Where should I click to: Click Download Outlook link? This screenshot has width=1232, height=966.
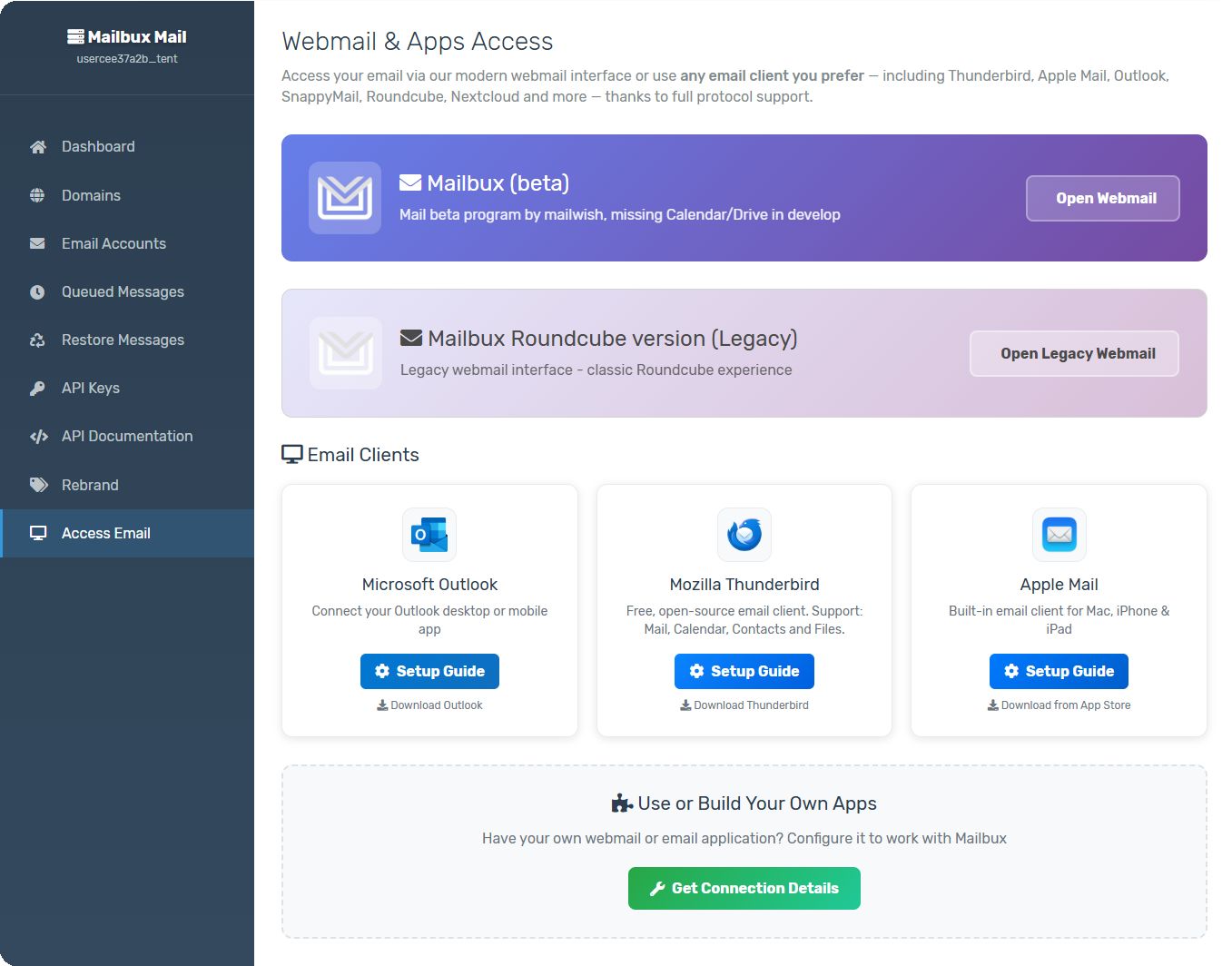coord(429,705)
